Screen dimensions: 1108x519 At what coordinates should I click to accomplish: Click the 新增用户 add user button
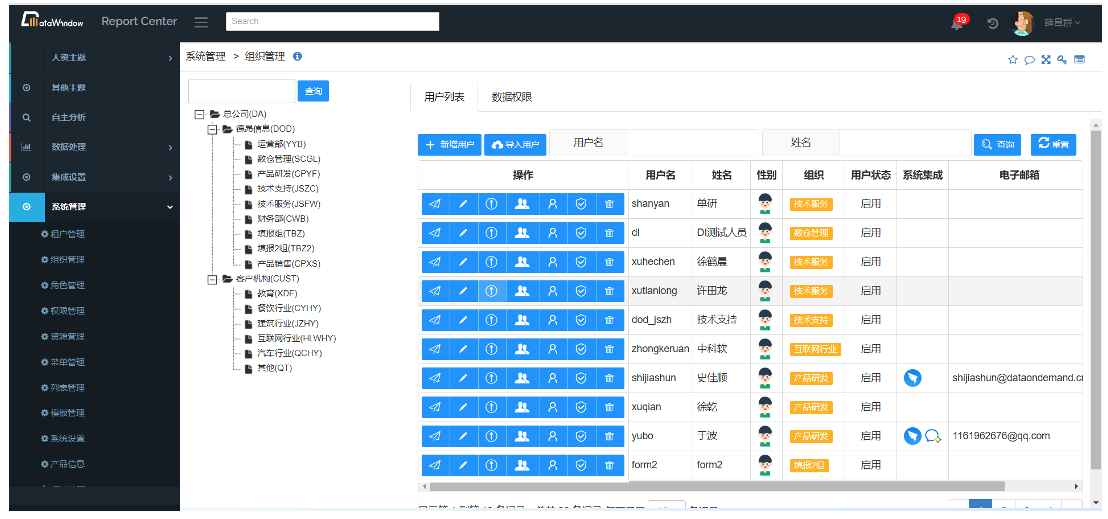pos(449,145)
